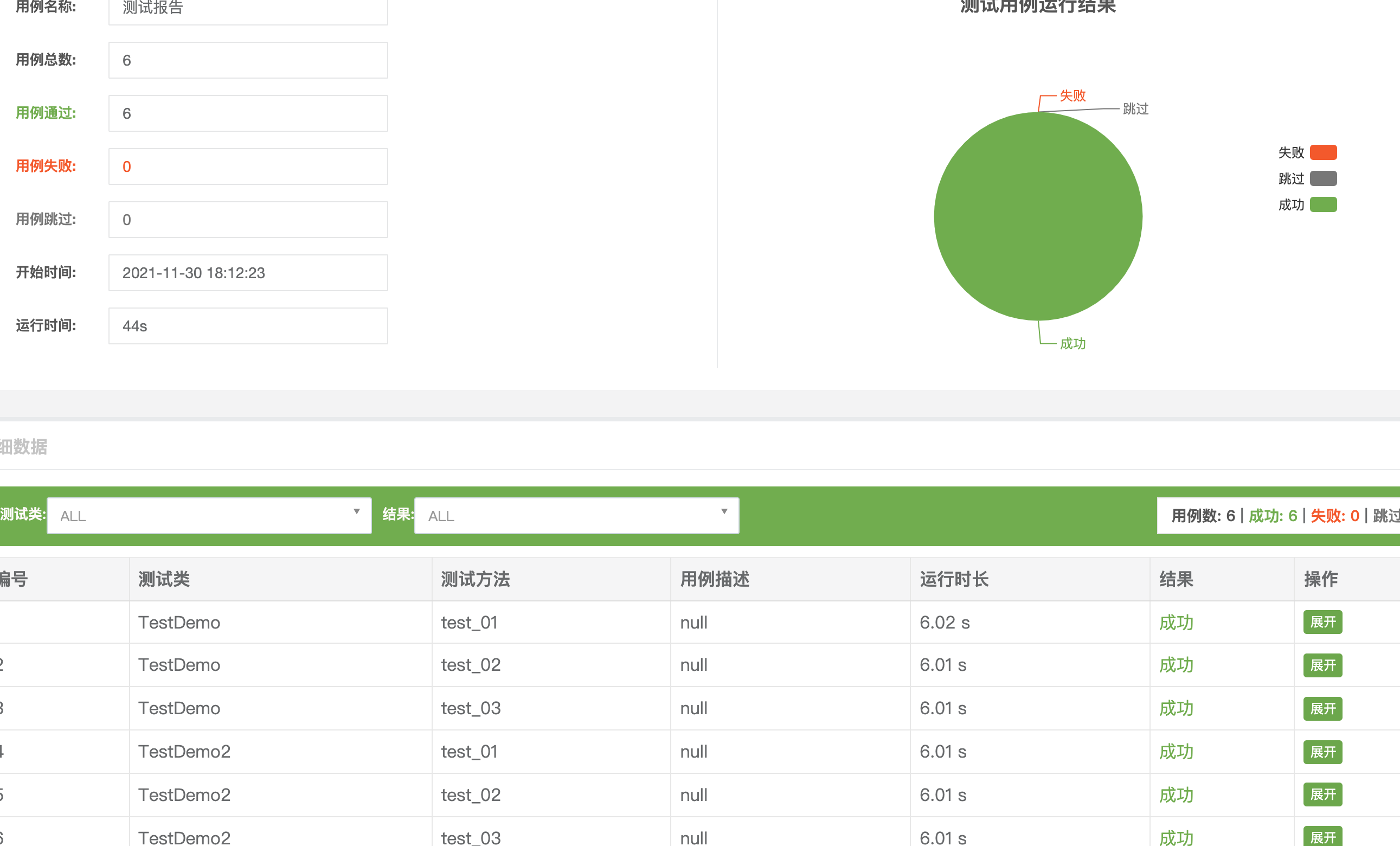Click the 失败 pie chart label

(1072, 95)
